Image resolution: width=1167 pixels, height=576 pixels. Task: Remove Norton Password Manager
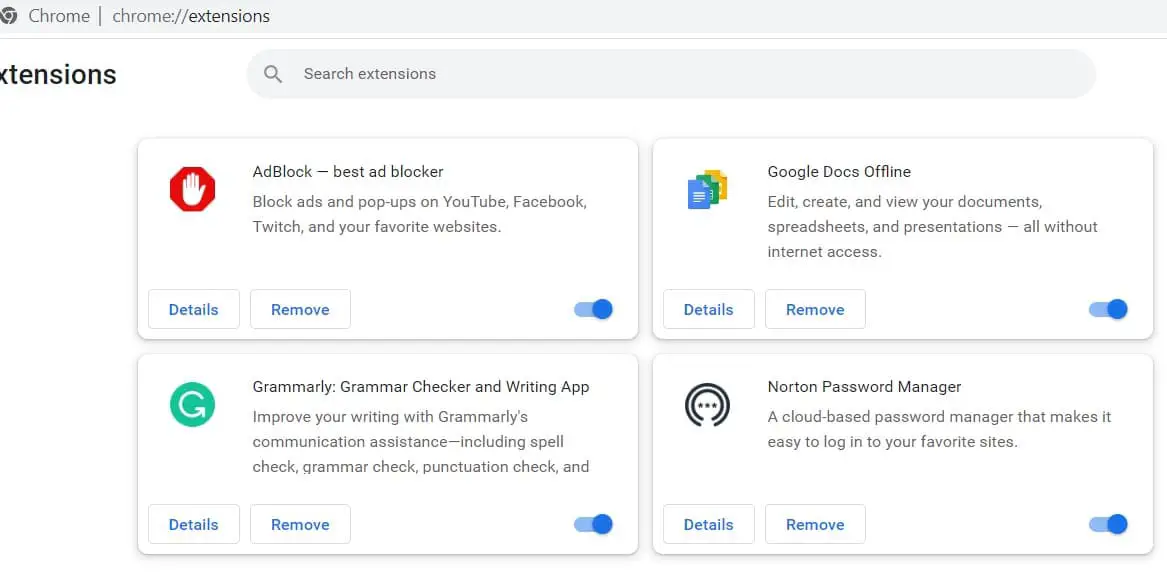click(x=815, y=524)
